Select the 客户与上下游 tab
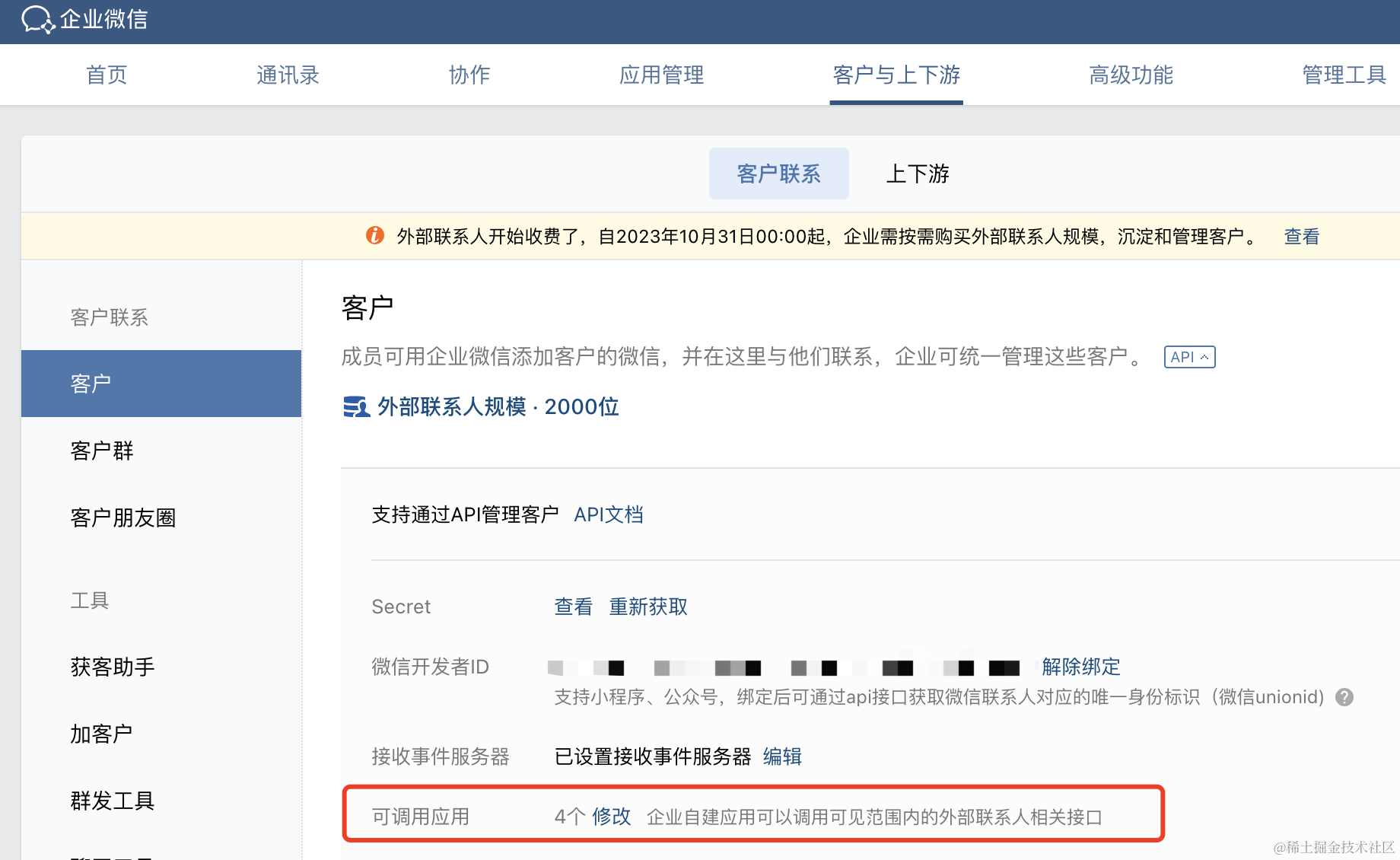 click(x=896, y=75)
